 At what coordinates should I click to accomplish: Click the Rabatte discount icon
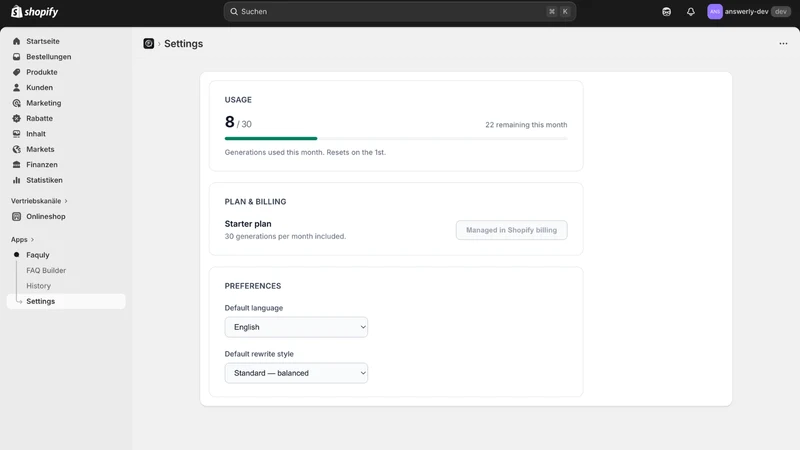[16, 118]
